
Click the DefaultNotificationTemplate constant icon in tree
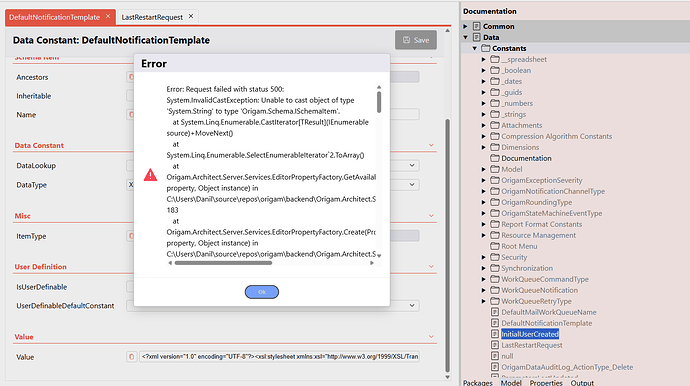tap(495, 323)
